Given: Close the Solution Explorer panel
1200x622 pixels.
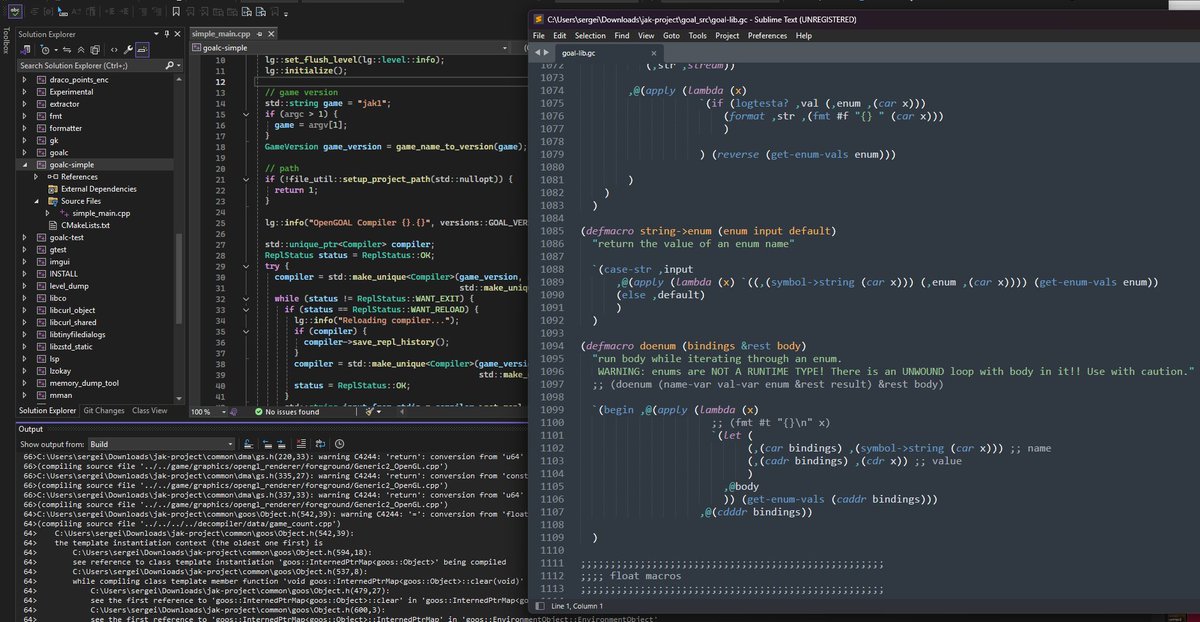Looking at the screenshot, I should tap(177, 34).
